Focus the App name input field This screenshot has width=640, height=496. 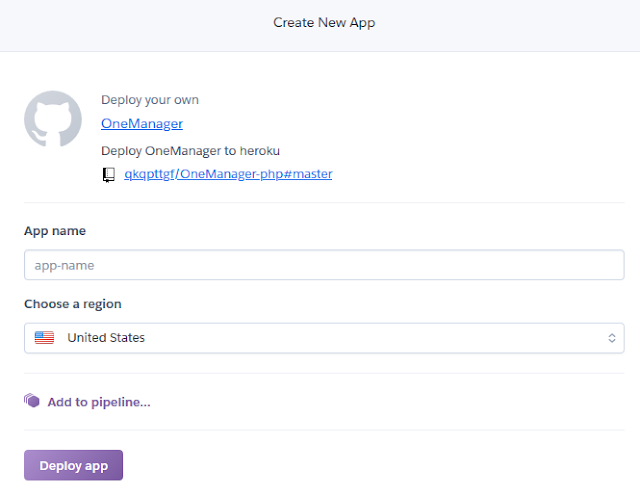(324, 265)
